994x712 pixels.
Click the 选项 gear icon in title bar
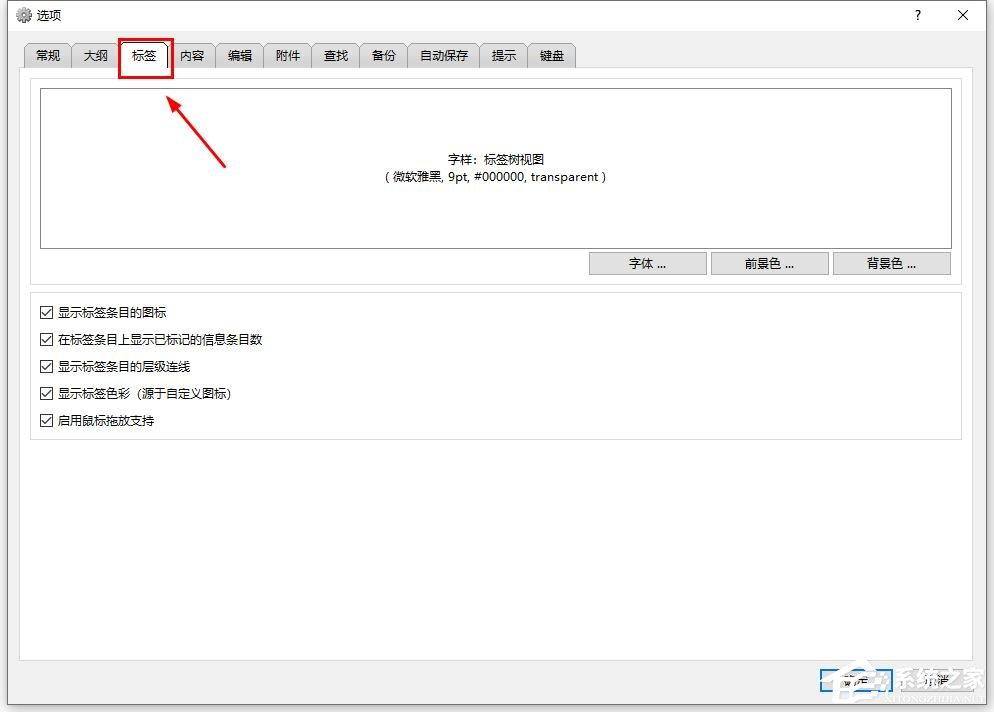coord(23,15)
